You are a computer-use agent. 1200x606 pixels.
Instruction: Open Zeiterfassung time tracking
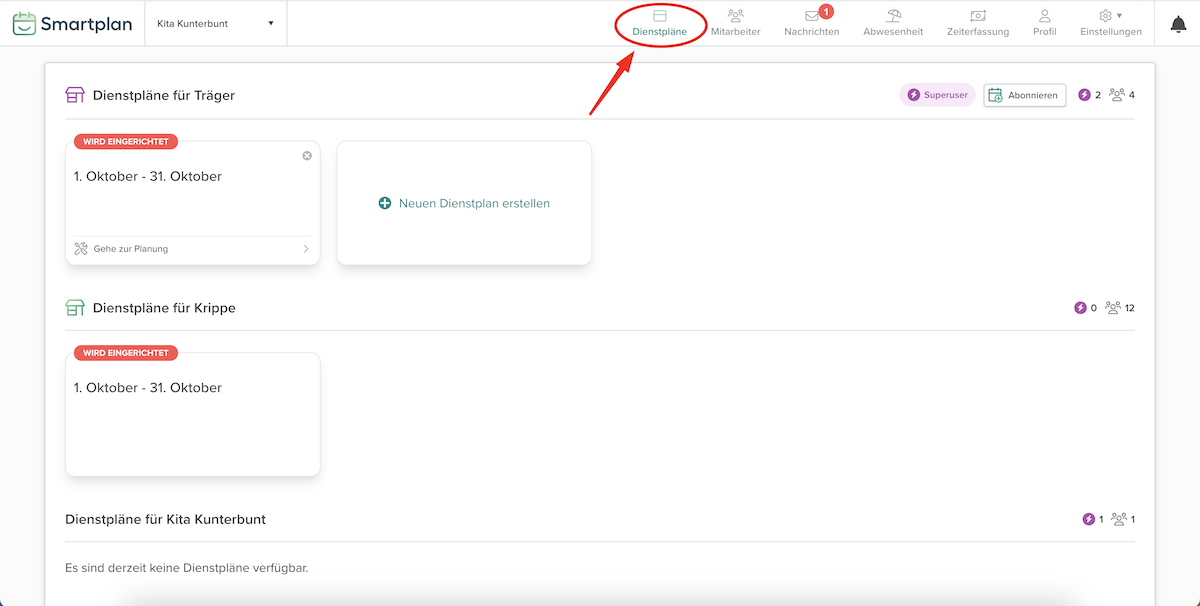(977, 23)
